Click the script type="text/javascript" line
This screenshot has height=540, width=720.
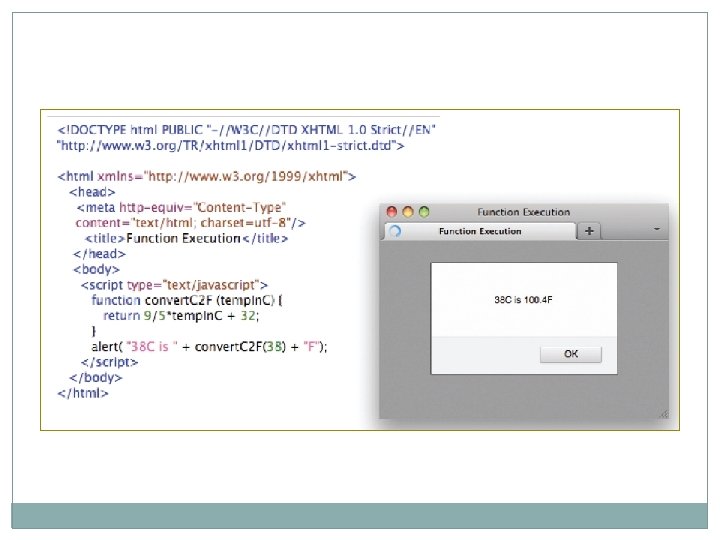(x=174, y=285)
